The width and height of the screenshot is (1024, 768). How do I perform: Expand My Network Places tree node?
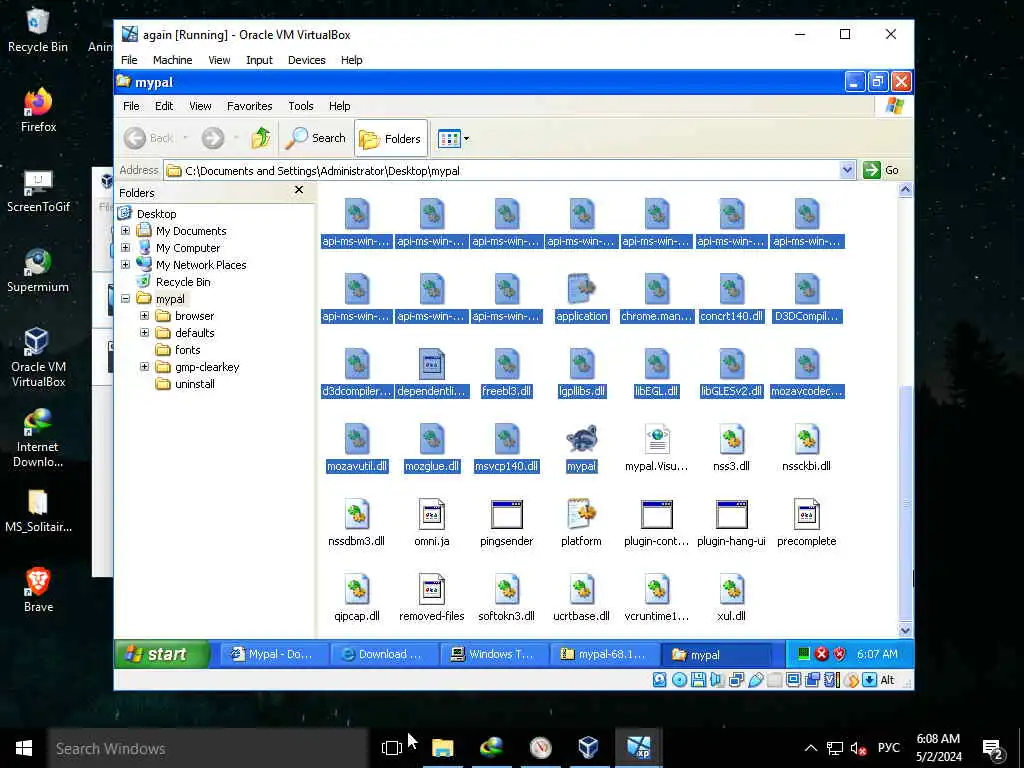[x=125, y=264]
